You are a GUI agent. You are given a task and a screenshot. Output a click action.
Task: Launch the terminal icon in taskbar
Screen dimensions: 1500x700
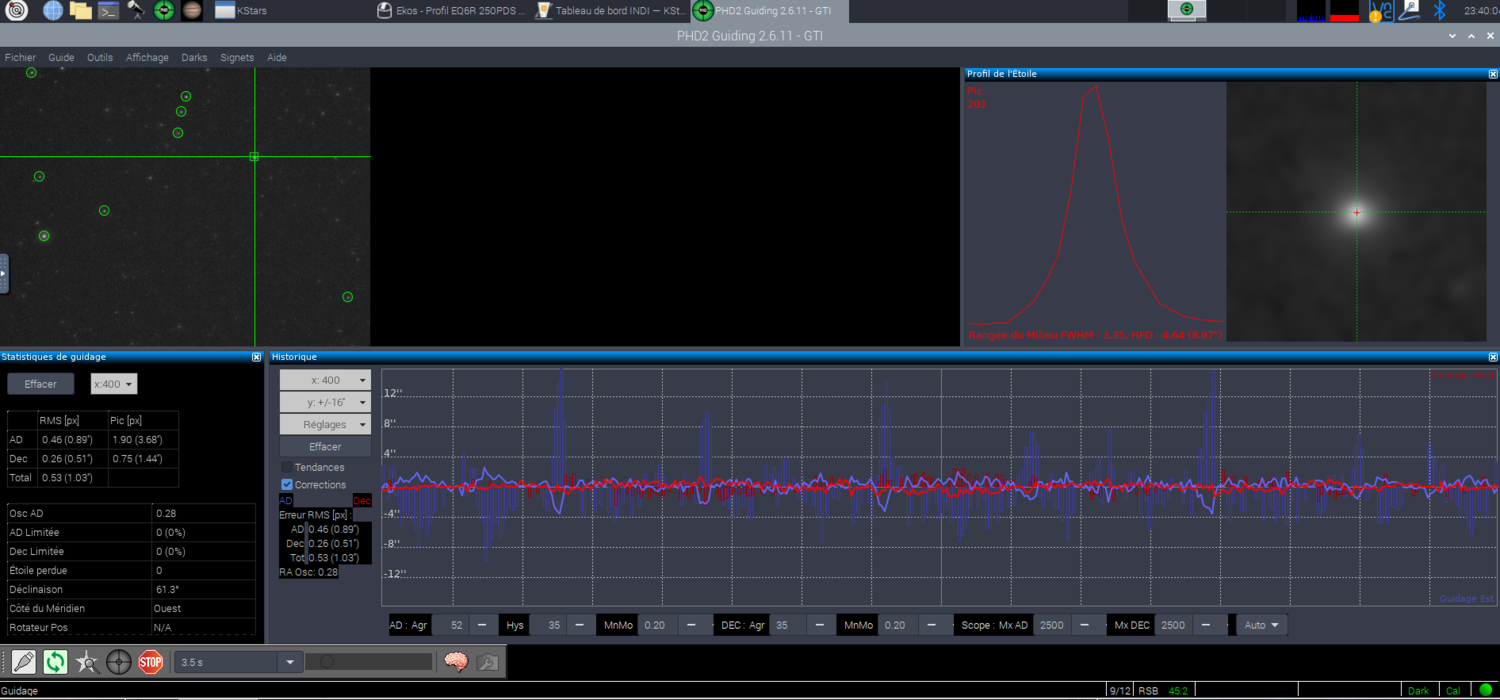click(109, 10)
